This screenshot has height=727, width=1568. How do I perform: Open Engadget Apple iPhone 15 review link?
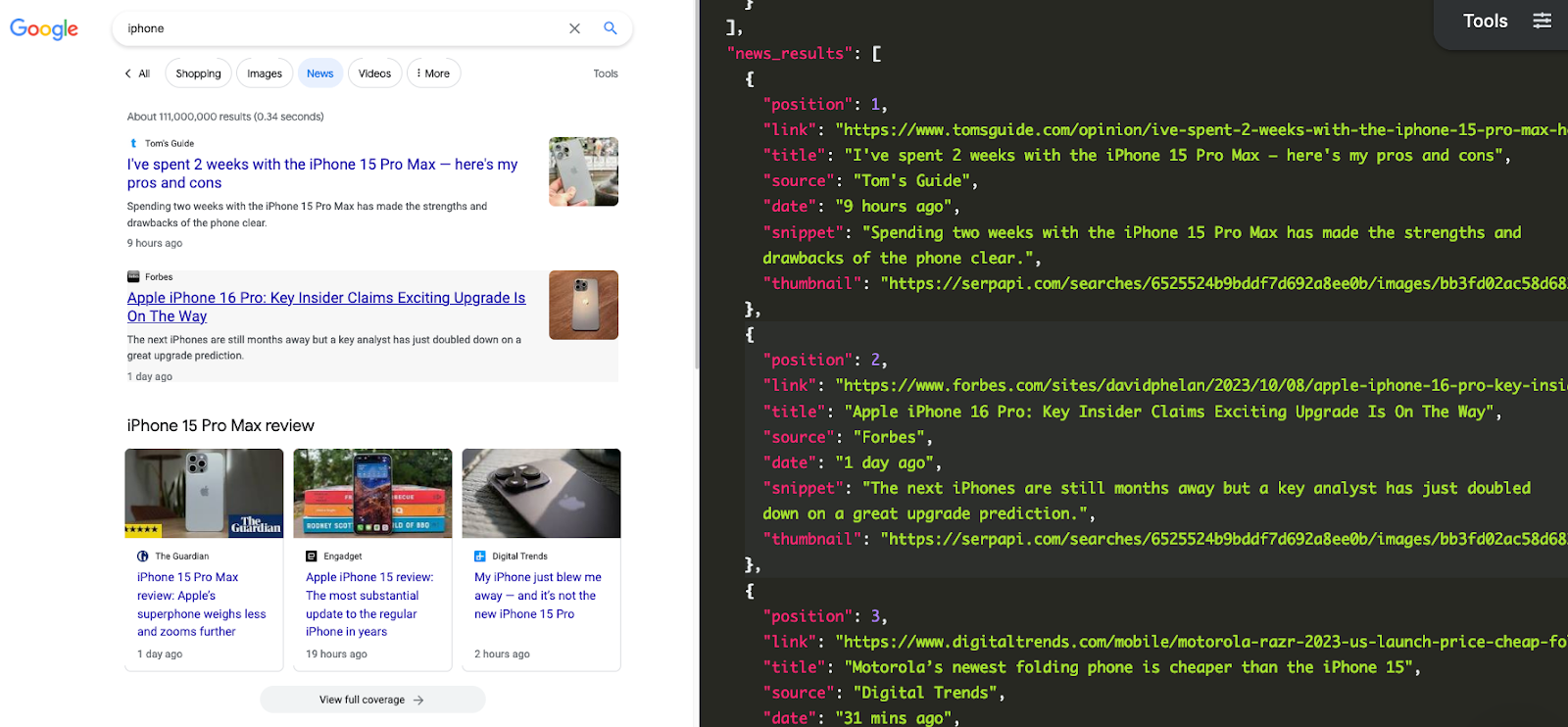[369, 605]
